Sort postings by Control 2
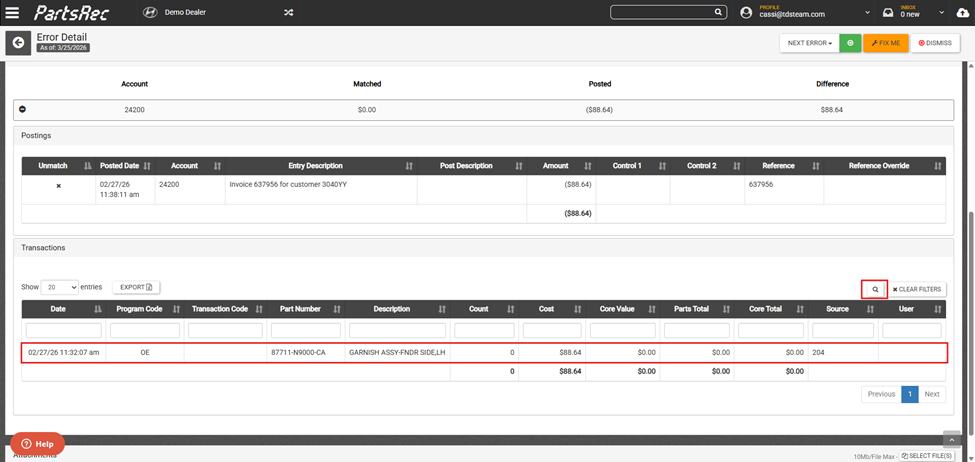975x462 pixels. [707, 166]
